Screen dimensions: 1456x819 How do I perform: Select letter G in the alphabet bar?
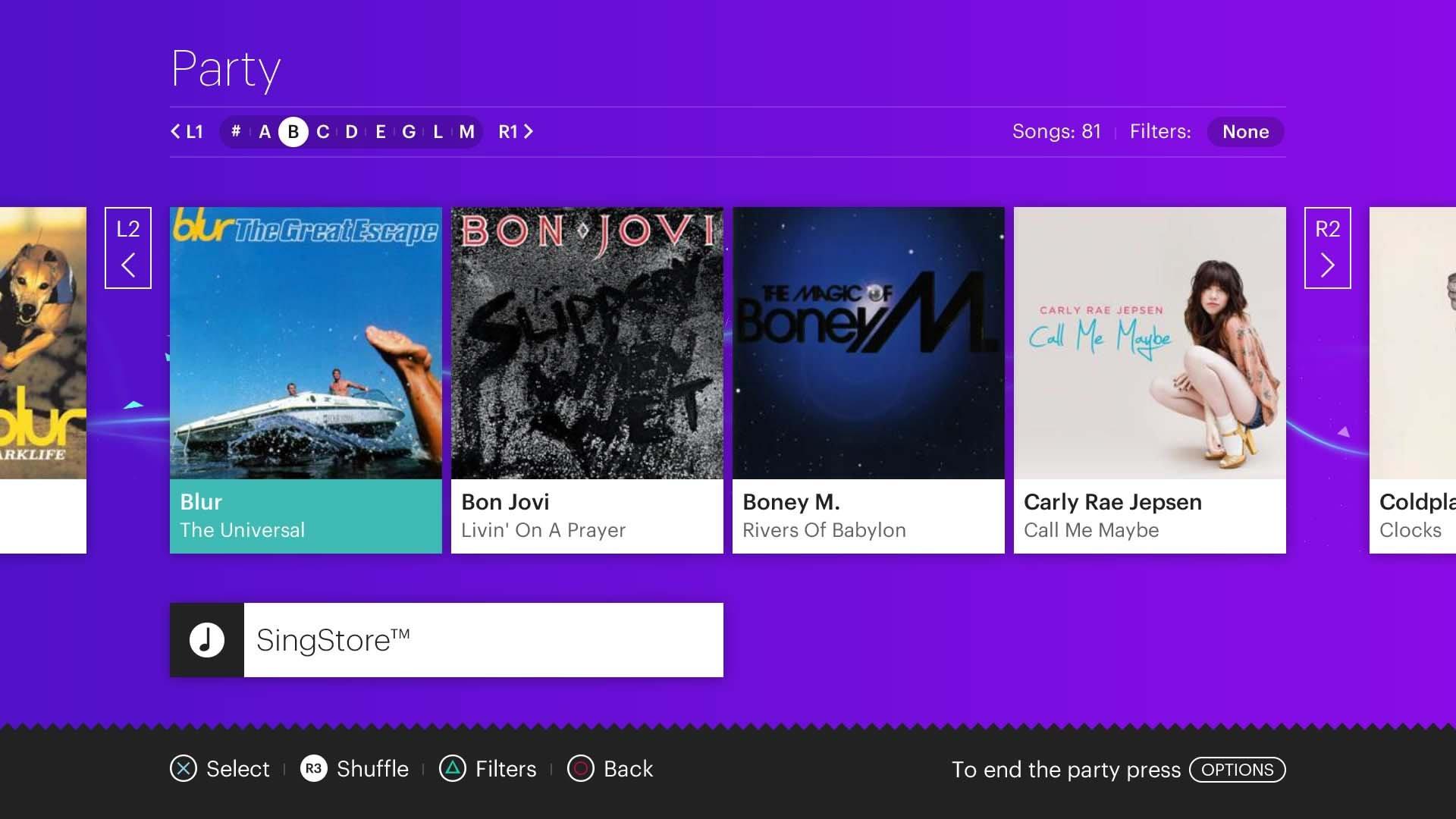click(407, 131)
